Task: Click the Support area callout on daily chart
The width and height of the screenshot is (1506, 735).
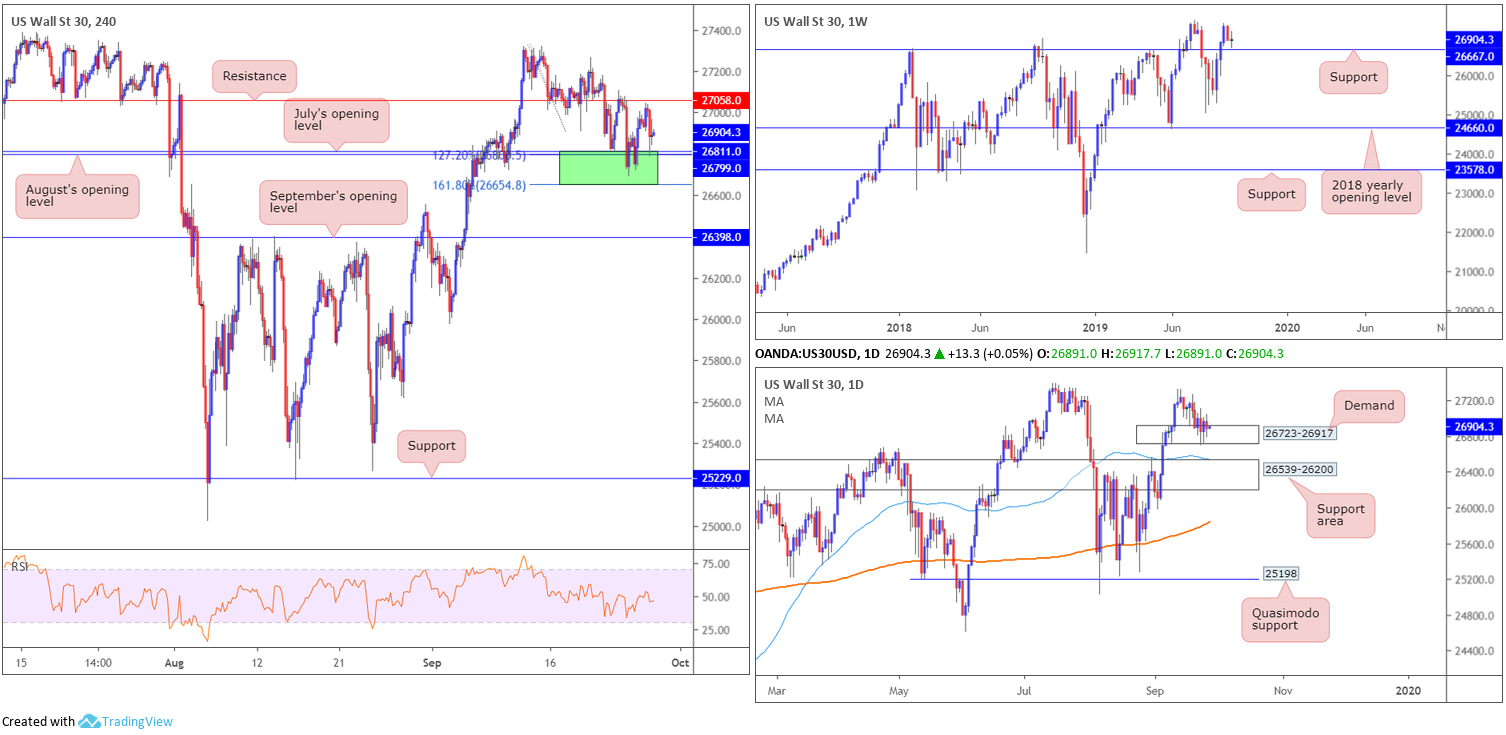Action: click(x=1339, y=517)
